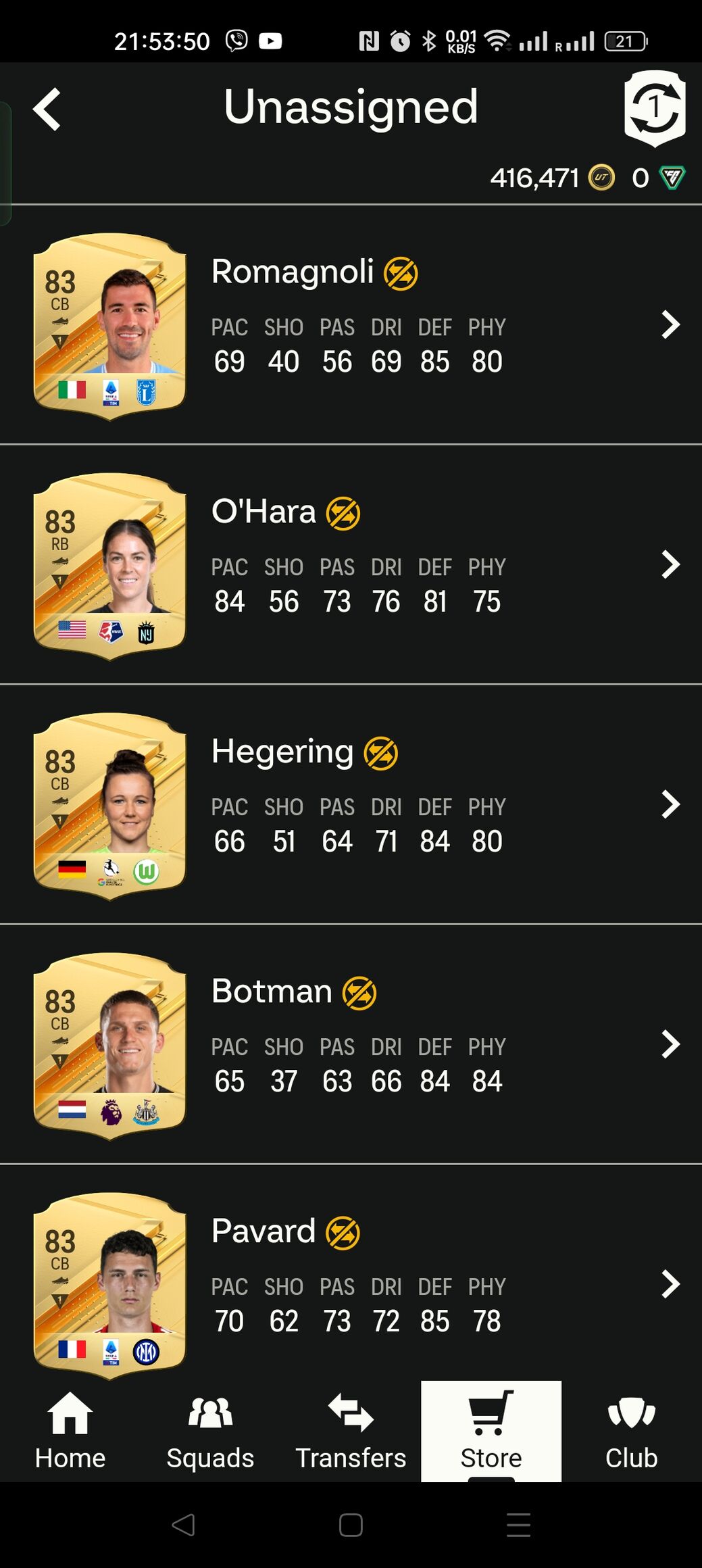The height and width of the screenshot is (1568, 702).
Task: Open the Club tab
Action: coord(631,1431)
